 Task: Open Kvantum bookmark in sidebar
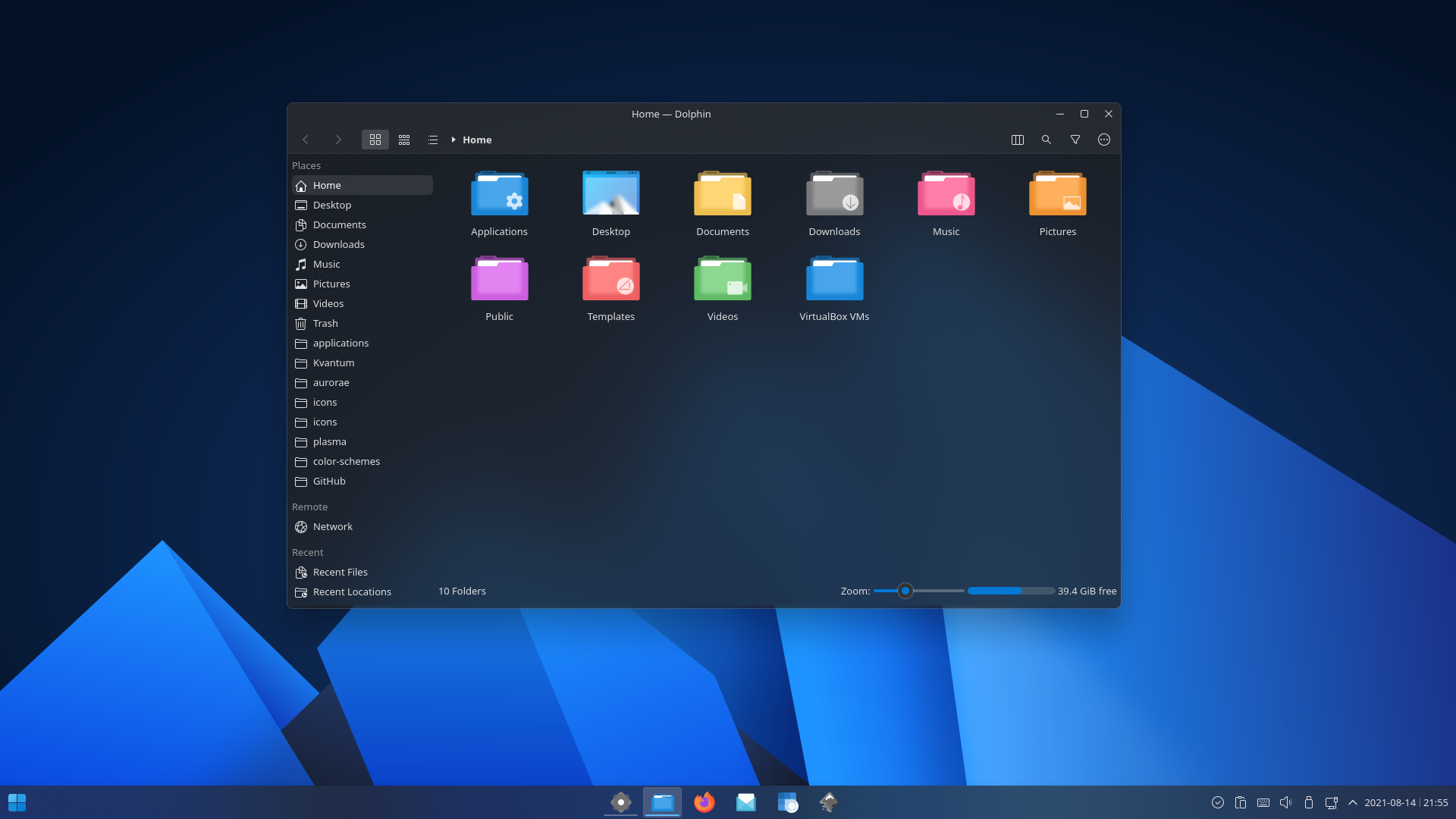point(362,362)
